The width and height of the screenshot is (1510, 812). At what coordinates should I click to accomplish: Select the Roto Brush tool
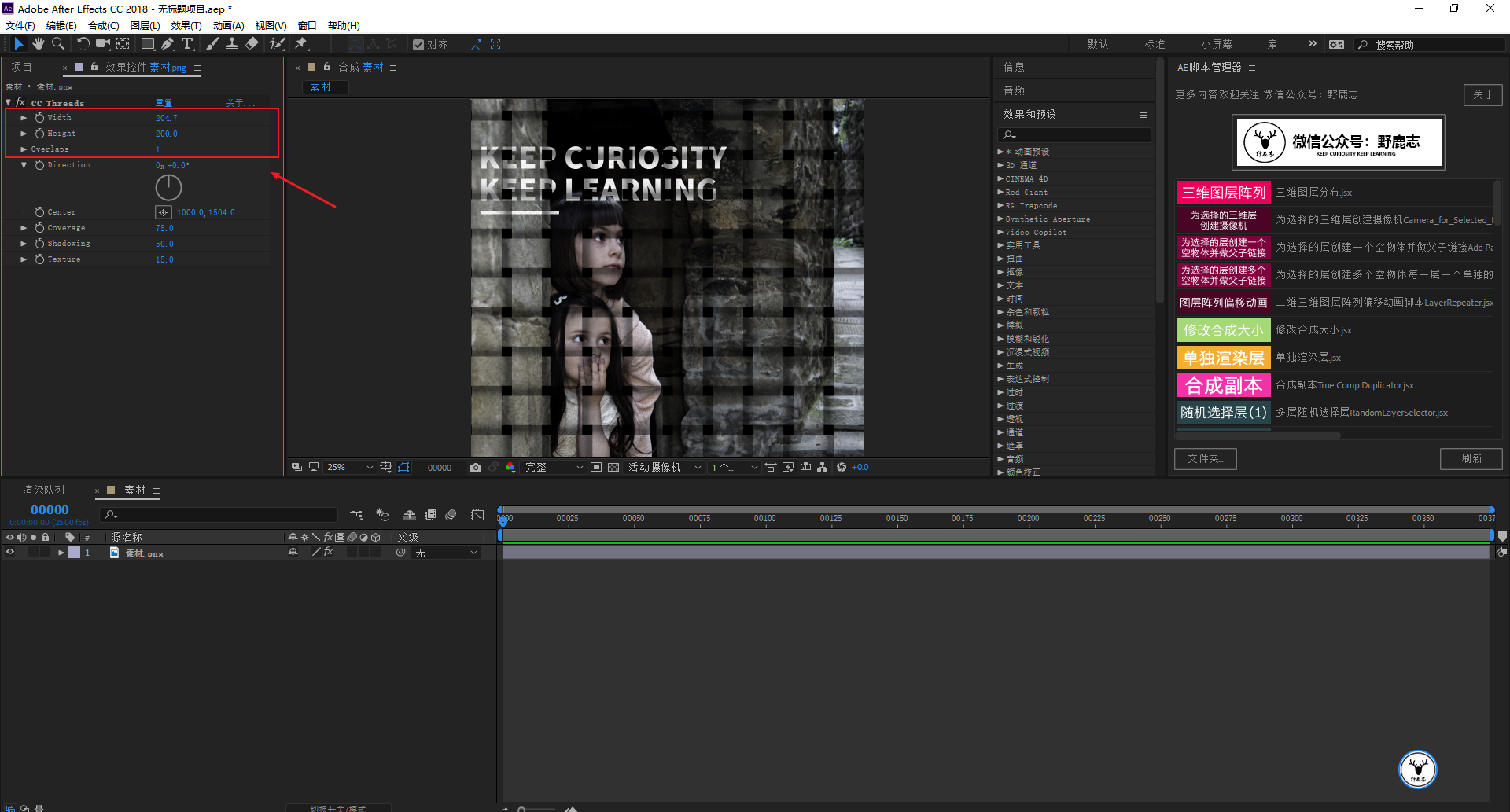pyautogui.click(x=277, y=44)
